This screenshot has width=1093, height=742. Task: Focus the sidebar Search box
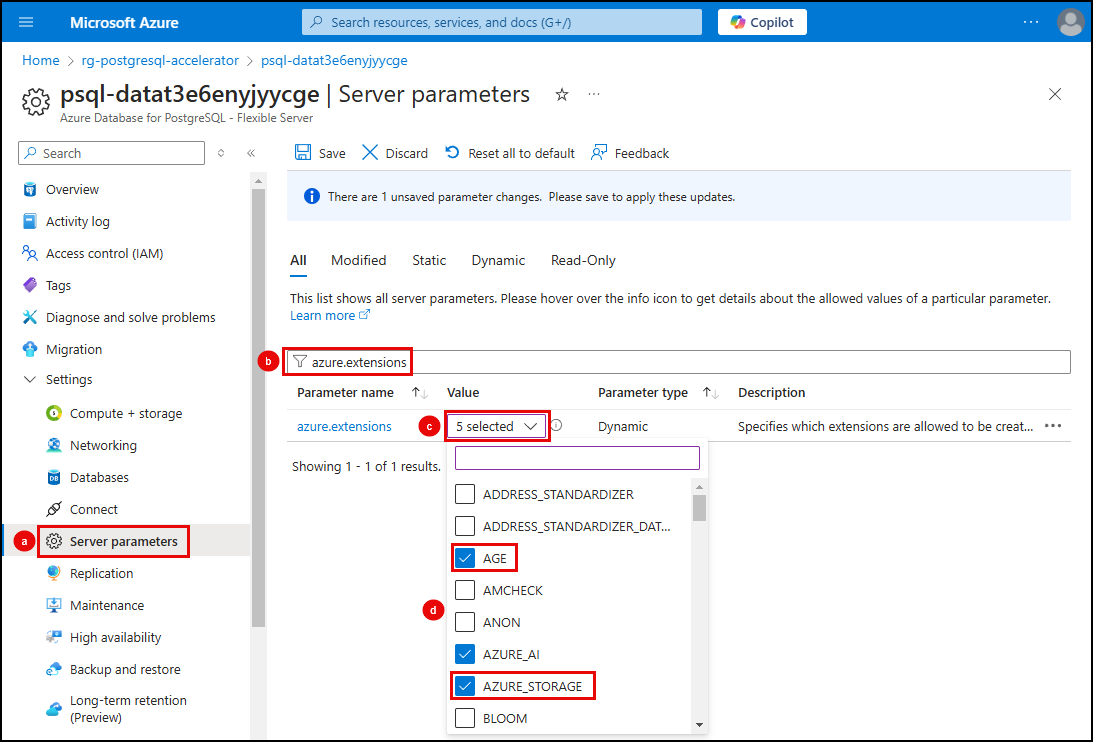pos(112,153)
